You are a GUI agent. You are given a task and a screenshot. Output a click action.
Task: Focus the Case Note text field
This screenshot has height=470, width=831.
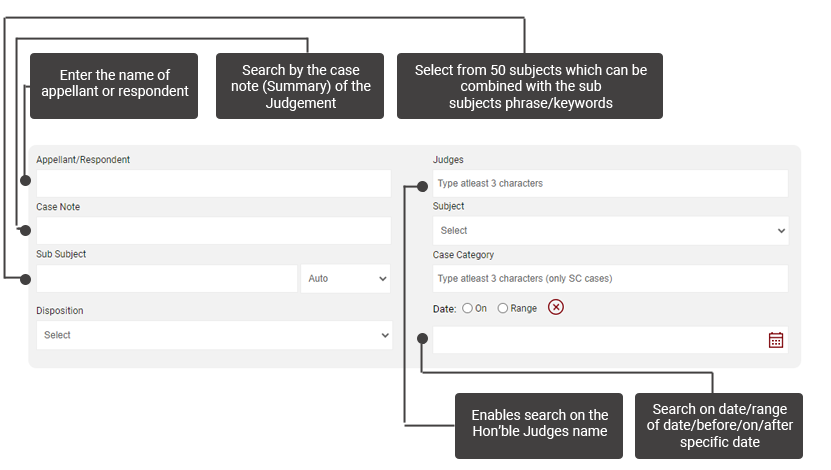point(214,231)
